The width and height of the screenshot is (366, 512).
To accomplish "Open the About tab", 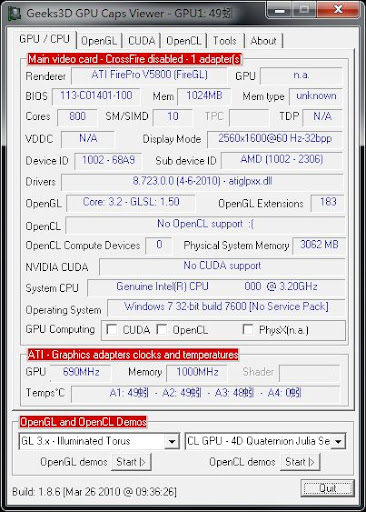I will 263,41.
